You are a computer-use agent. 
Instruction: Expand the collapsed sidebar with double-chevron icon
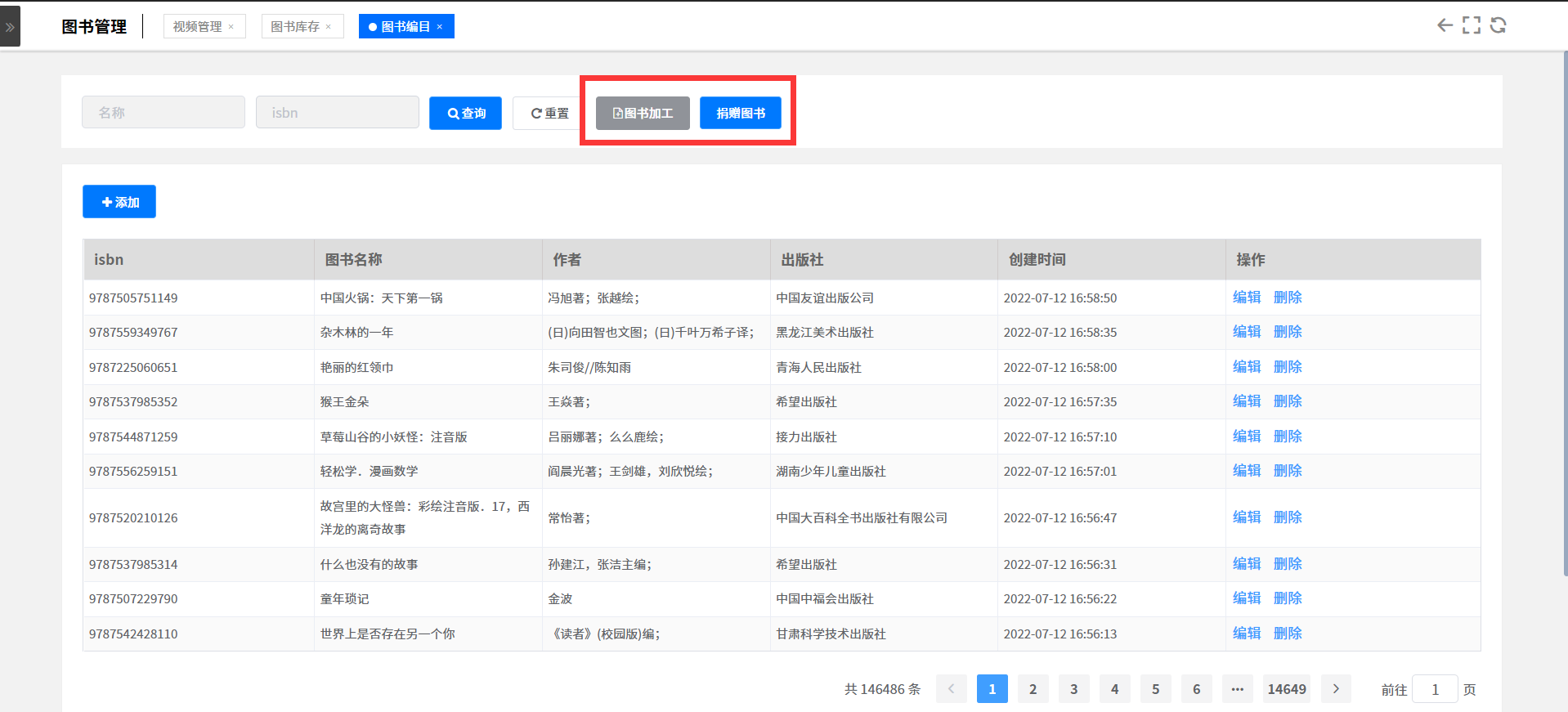tap(10, 27)
